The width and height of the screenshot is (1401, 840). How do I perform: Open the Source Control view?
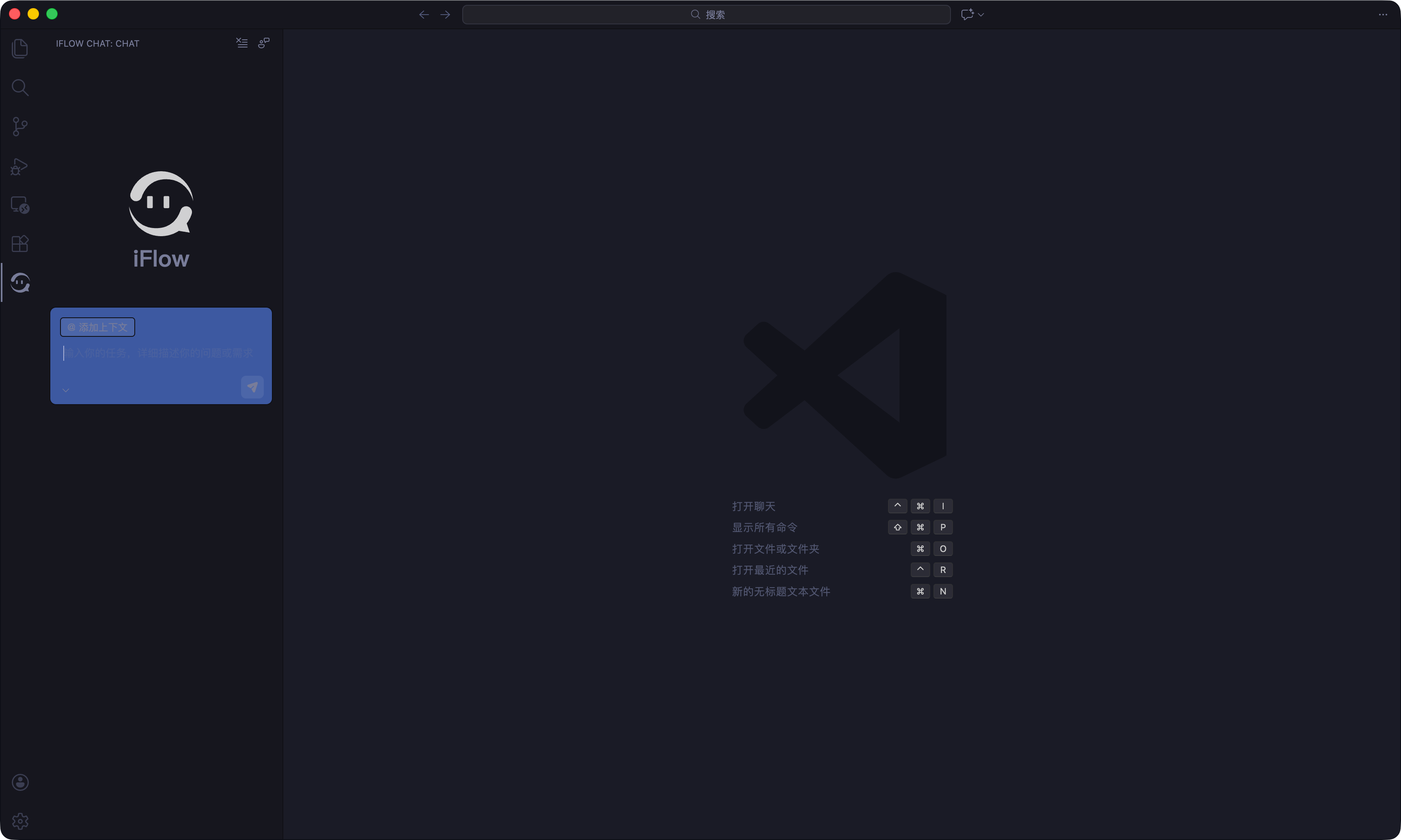(20, 126)
